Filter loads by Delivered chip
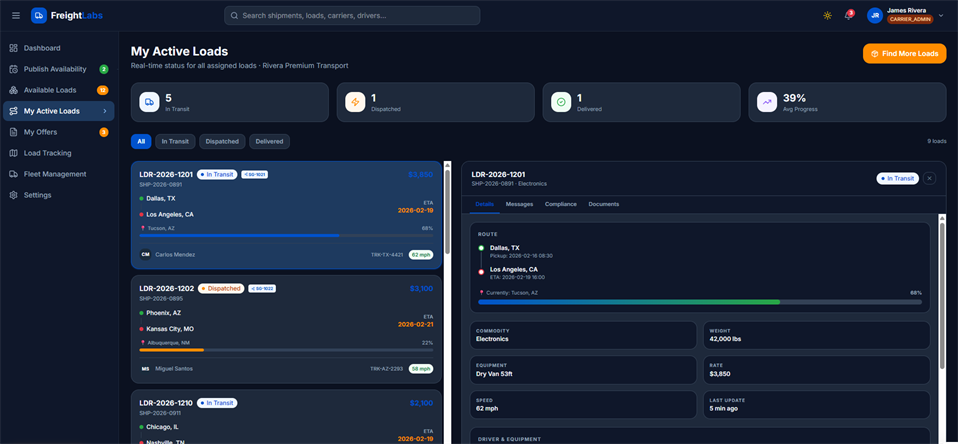The width and height of the screenshot is (958, 444). click(269, 141)
